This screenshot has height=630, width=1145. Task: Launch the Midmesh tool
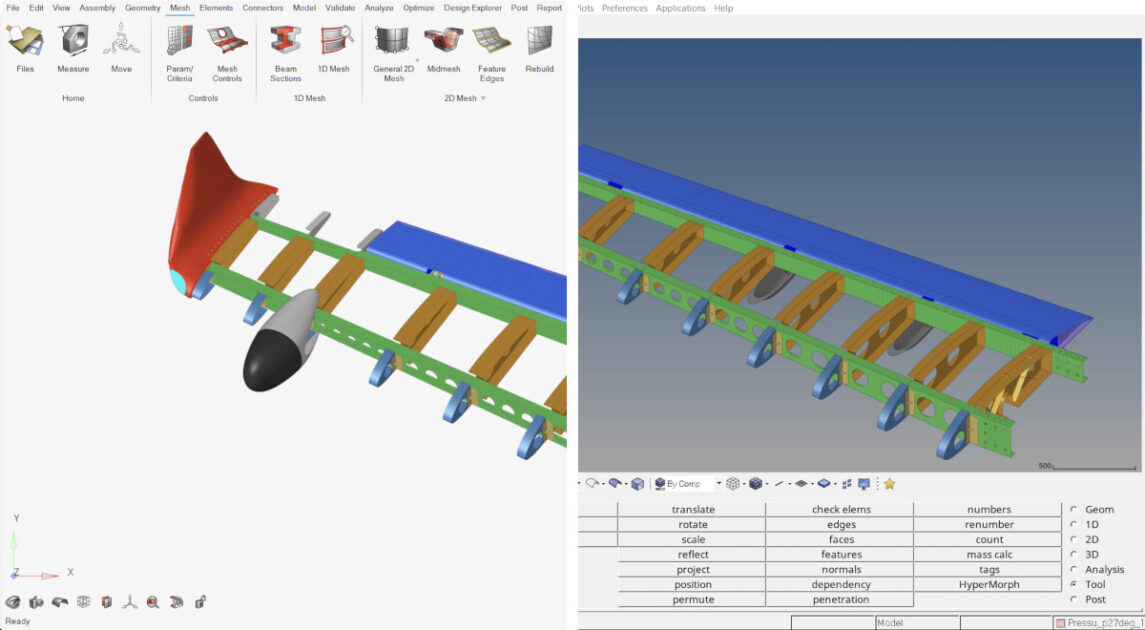tap(443, 42)
